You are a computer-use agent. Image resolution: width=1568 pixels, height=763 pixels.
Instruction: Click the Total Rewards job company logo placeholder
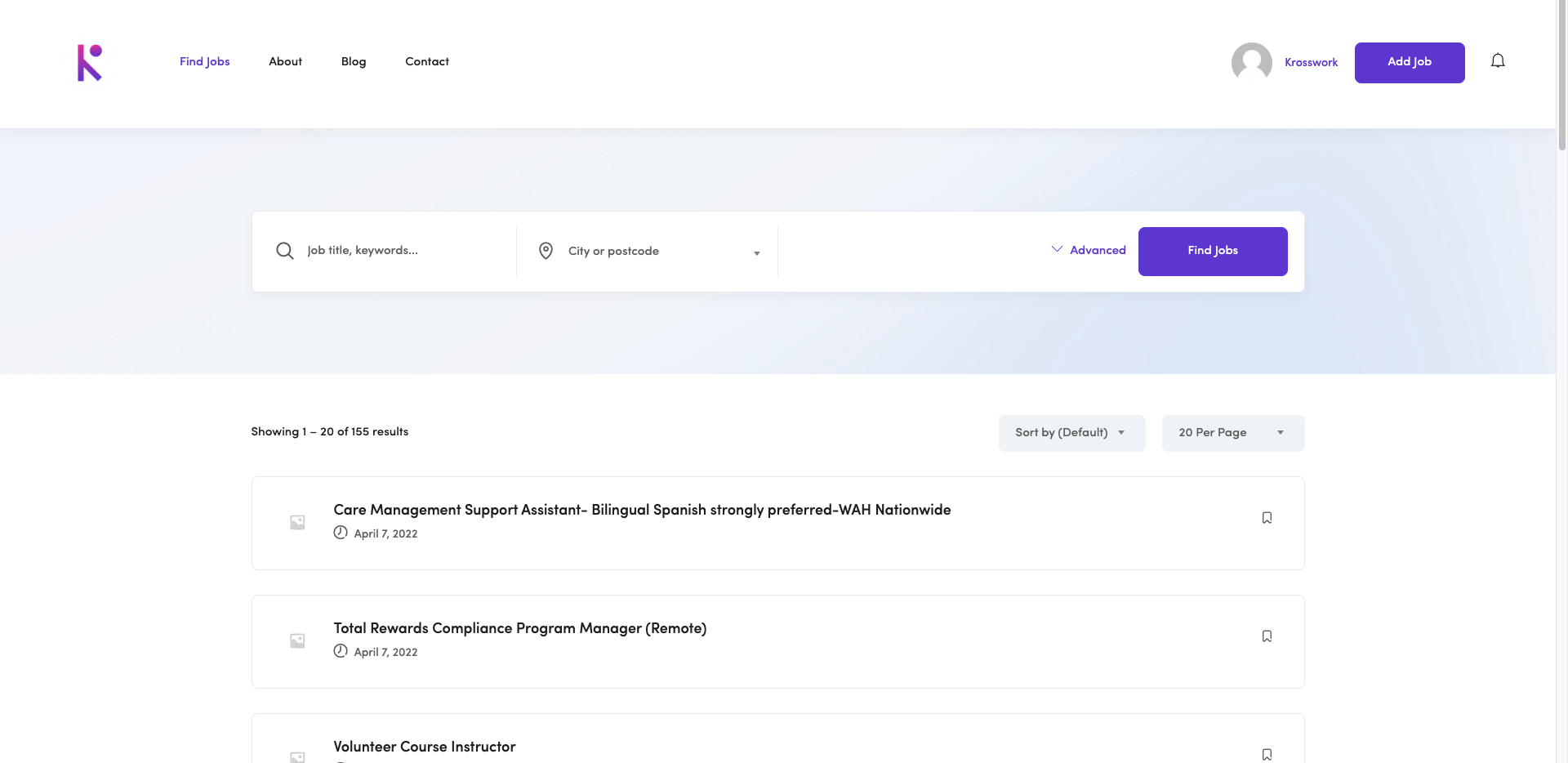(297, 641)
